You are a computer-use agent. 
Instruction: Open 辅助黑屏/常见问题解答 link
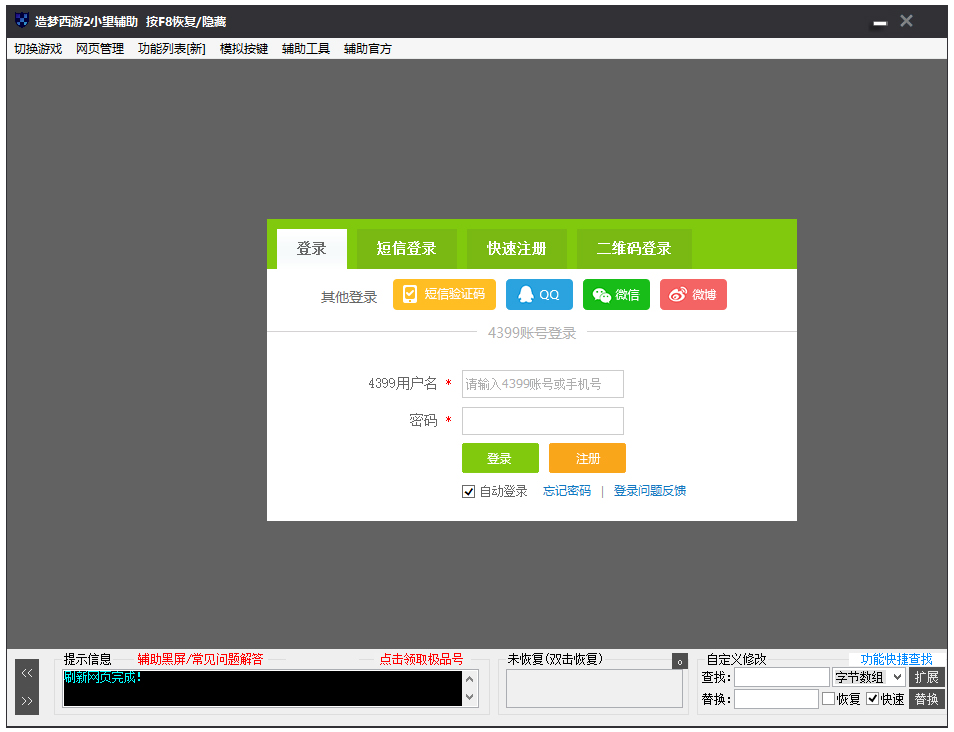(x=200, y=659)
